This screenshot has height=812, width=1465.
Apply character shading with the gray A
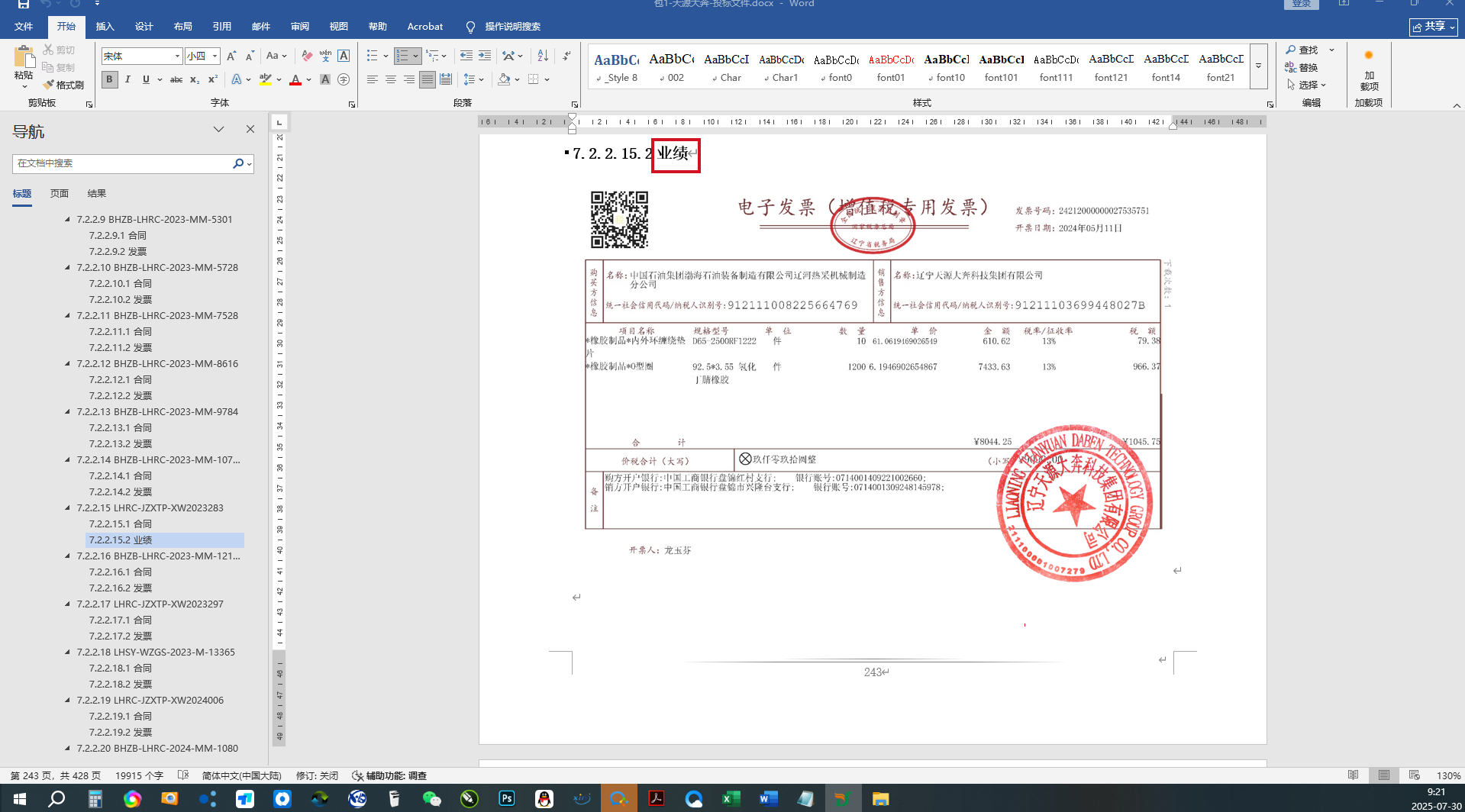coord(325,79)
